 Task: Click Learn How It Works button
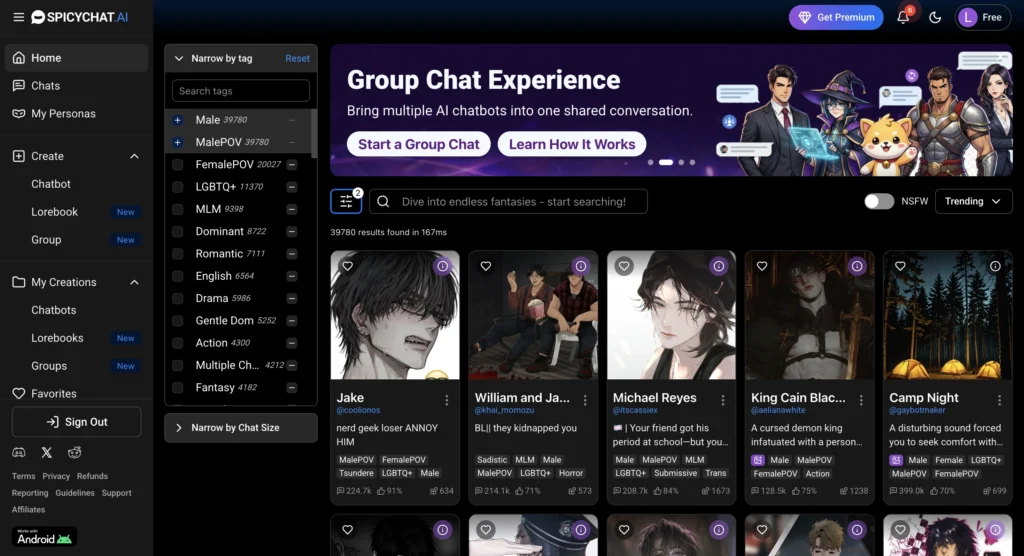click(x=572, y=144)
